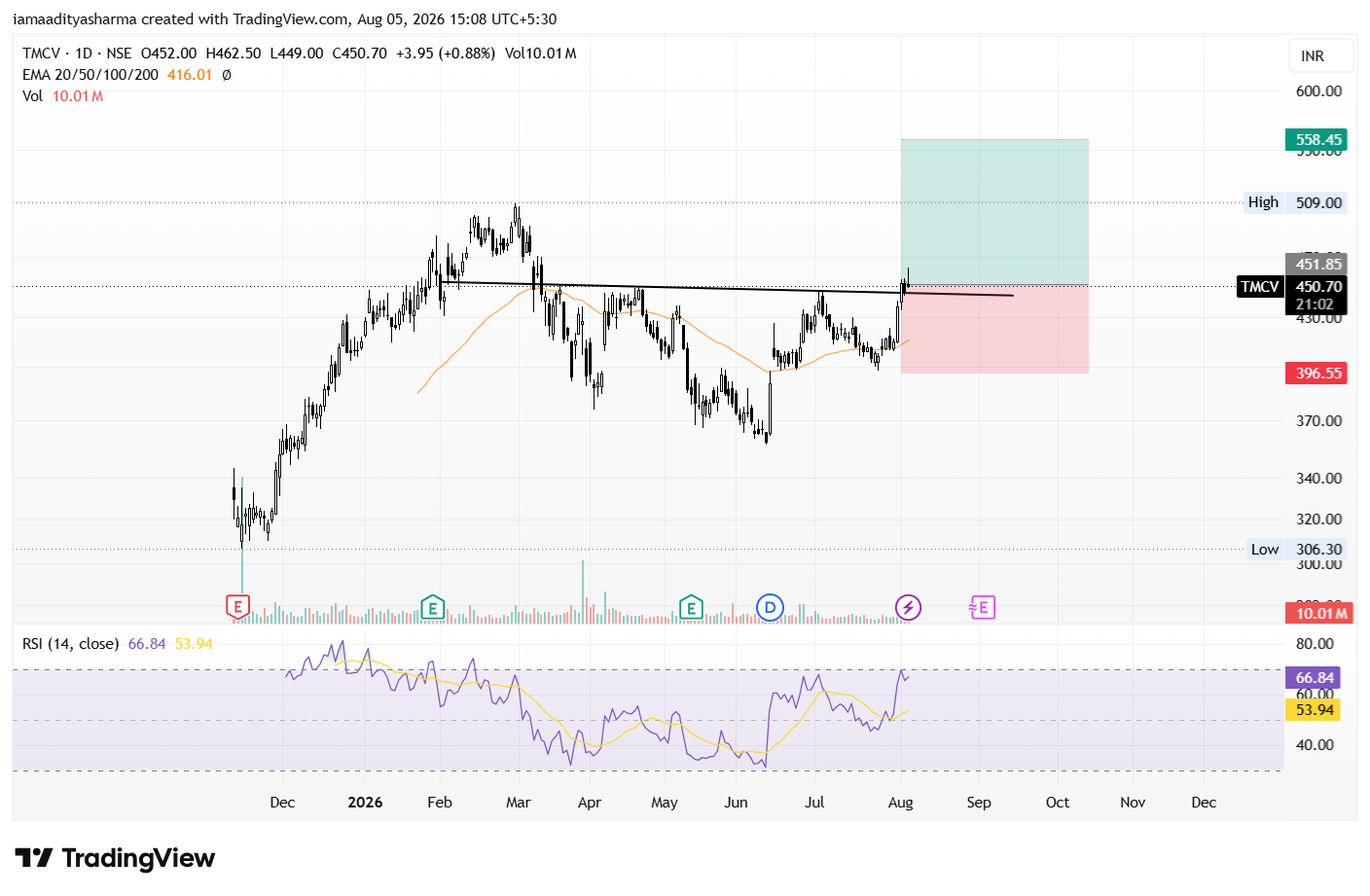
Task: Click the purple 66.84 RSI axis label
Action: (1313, 678)
